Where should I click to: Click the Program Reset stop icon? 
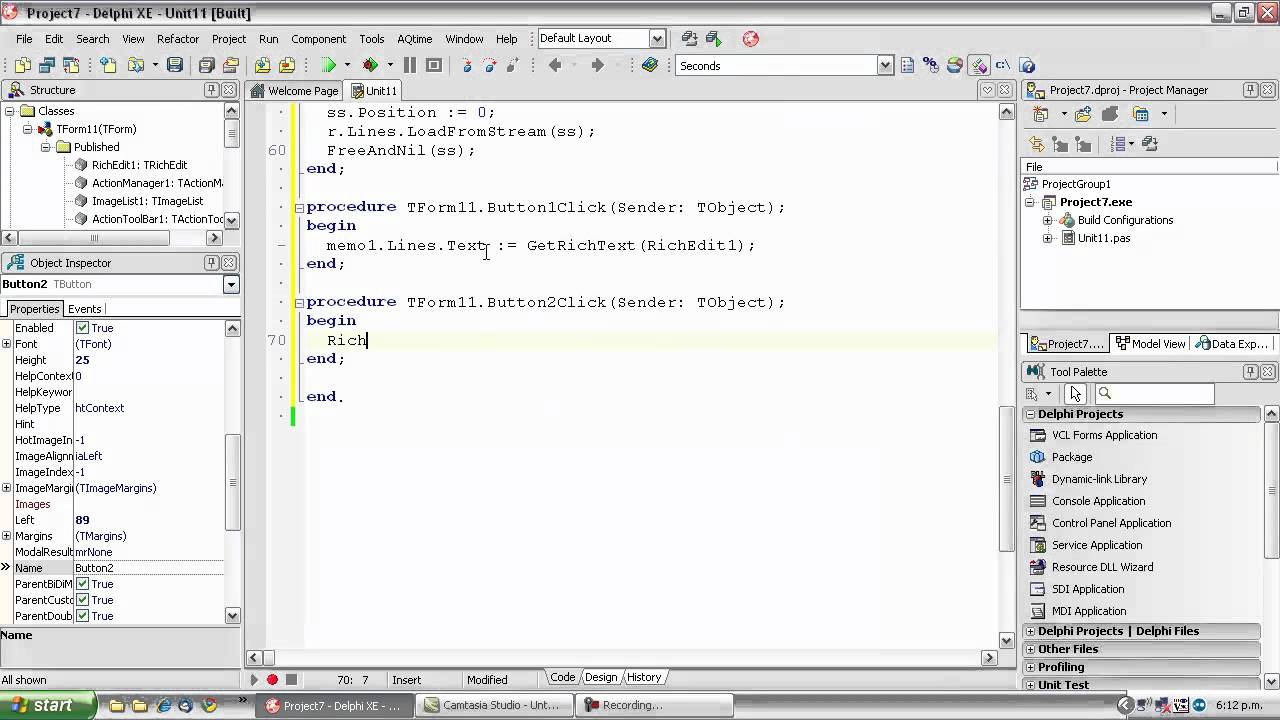point(434,65)
